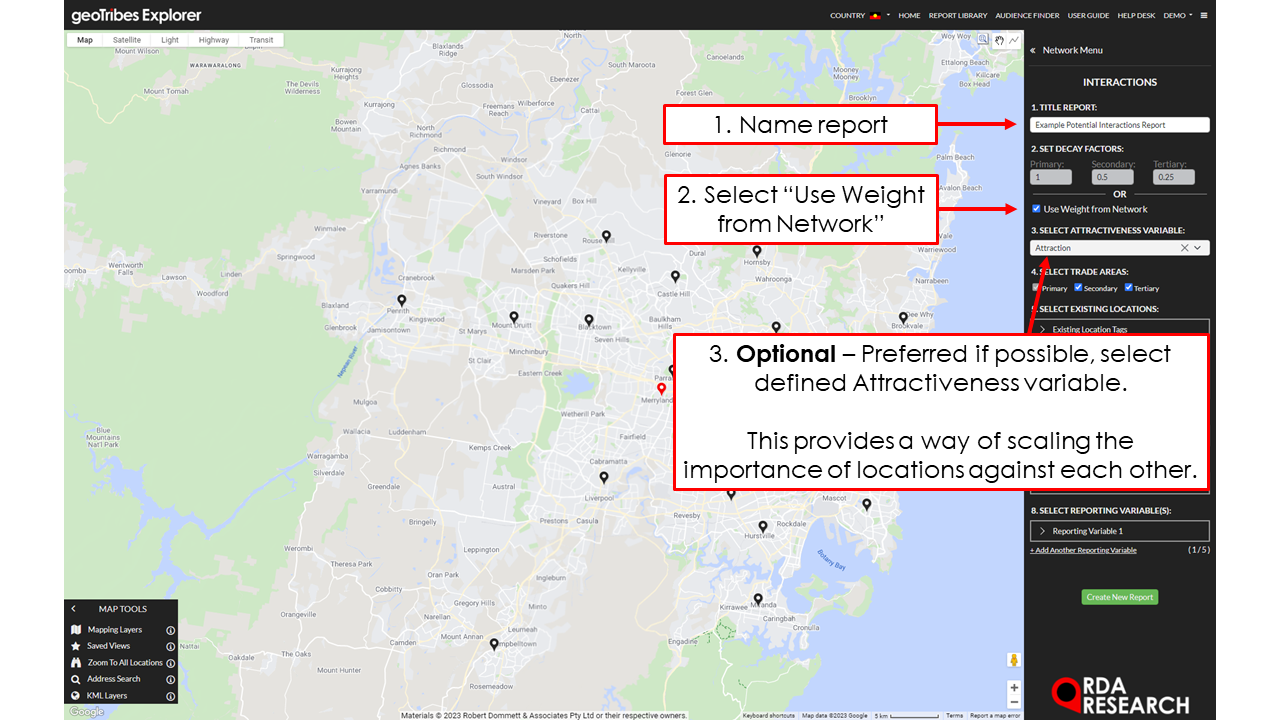The image size is (1280, 720).
Task: Collapse the Network Menu with double chevron
Action: [1032, 50]
